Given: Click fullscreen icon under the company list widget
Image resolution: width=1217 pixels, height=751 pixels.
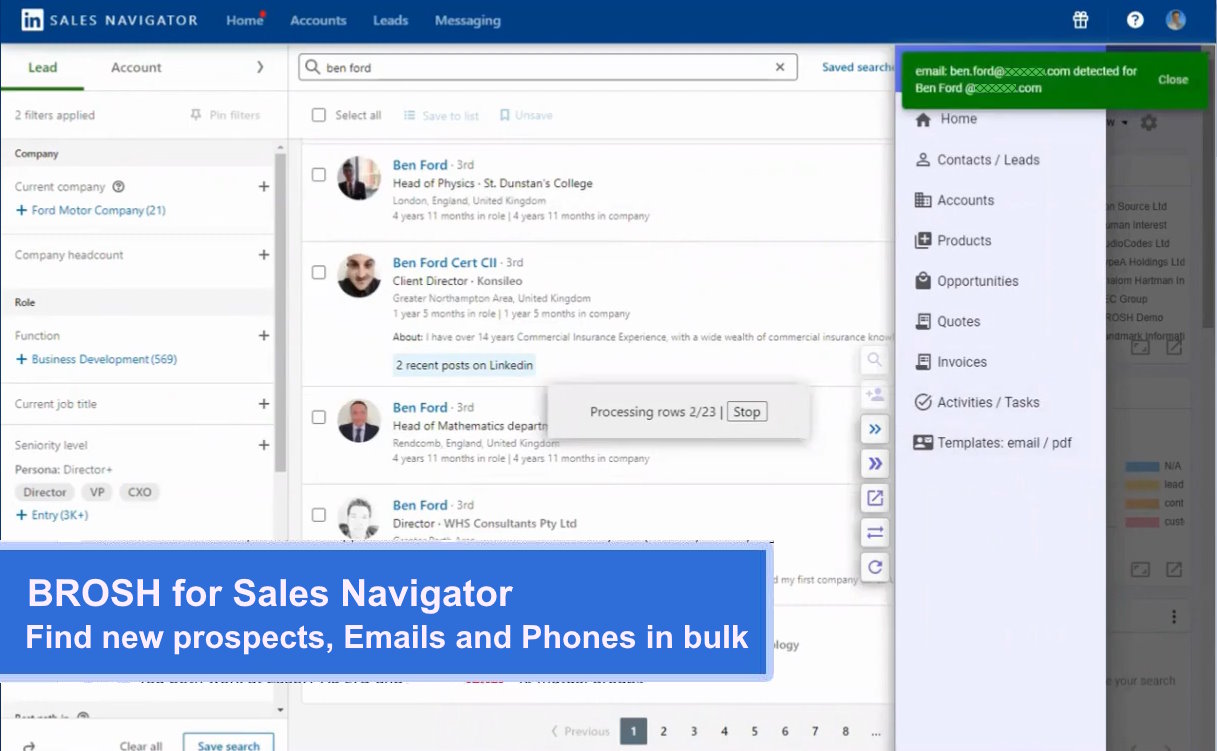Looking at the screenshot, I should pos(1140,347).
